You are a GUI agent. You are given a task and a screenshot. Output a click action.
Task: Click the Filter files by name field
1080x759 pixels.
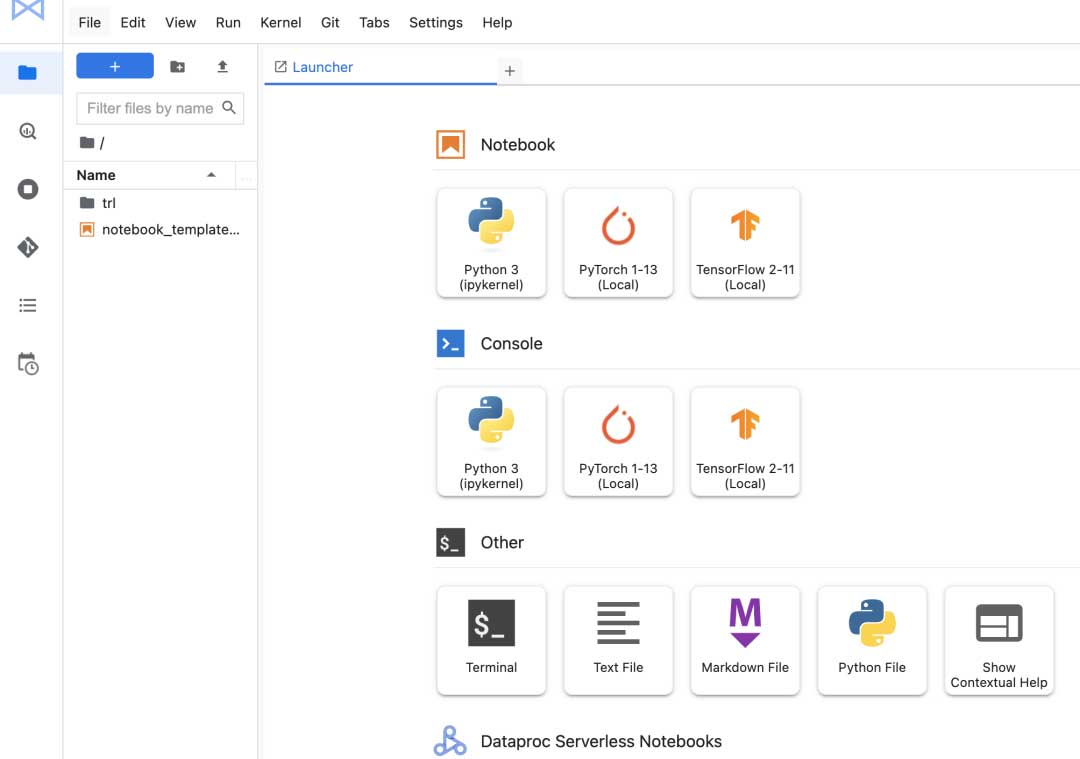pyautogui.click(x=150, y=108)
